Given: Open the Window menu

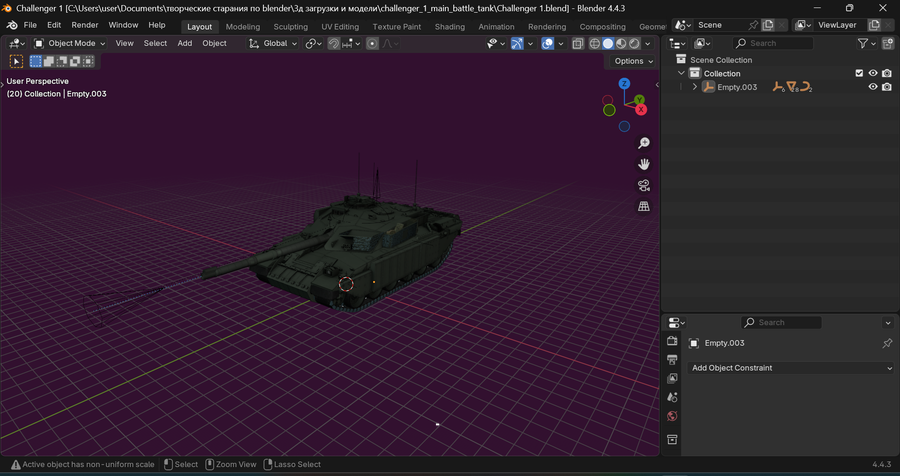Looking at the screenshot, I should click(123, 25).
